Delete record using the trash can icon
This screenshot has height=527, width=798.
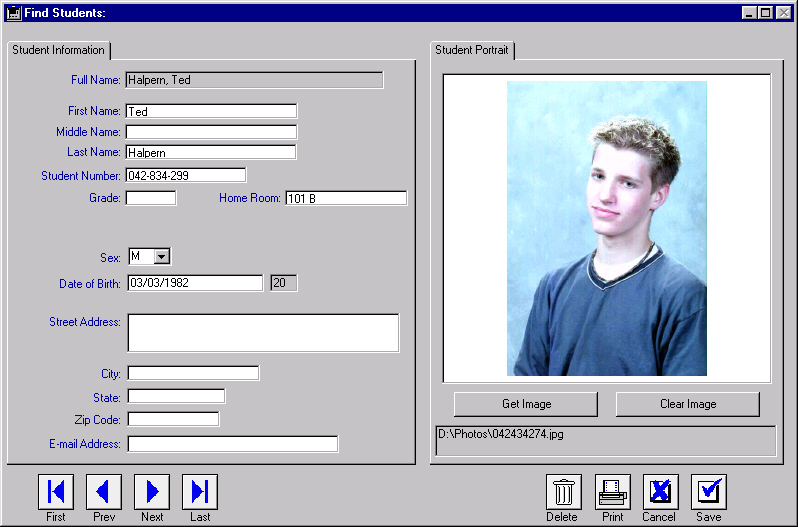[x=563, y=492]
